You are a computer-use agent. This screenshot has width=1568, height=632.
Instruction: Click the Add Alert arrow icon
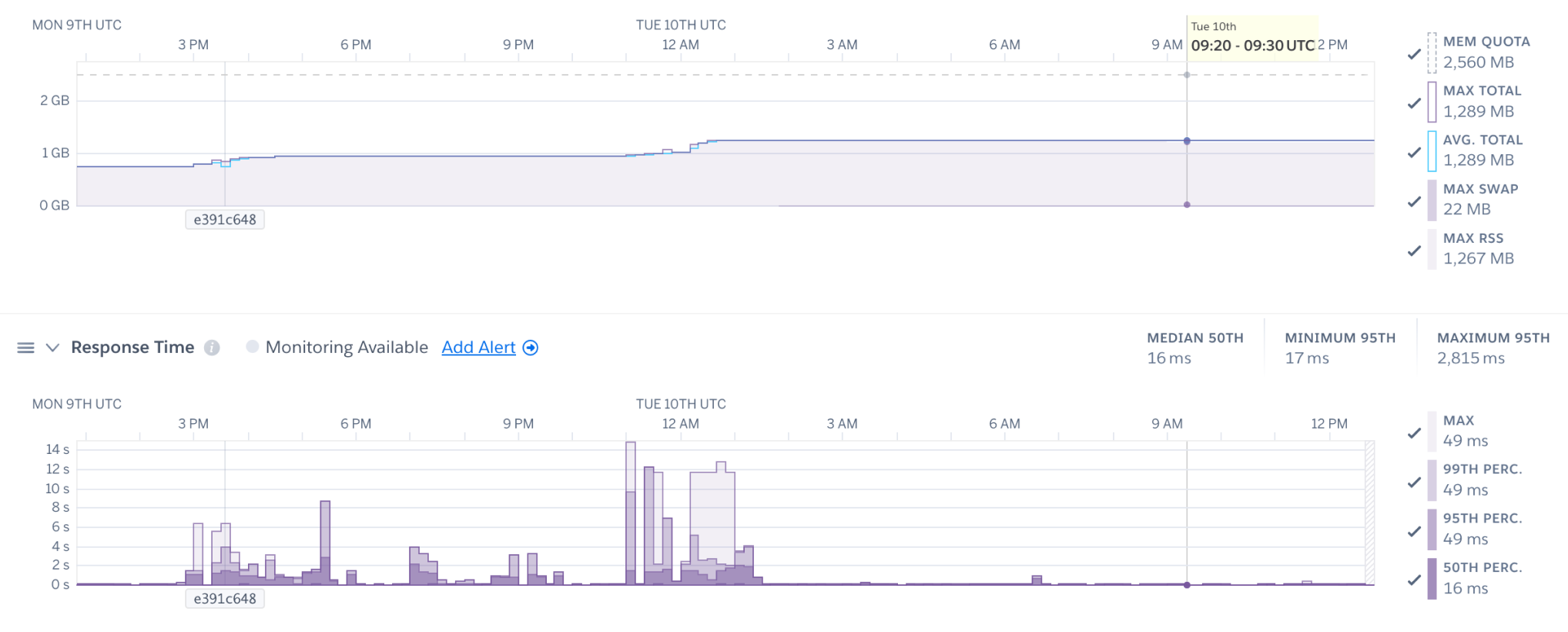(x=531, y=348)
